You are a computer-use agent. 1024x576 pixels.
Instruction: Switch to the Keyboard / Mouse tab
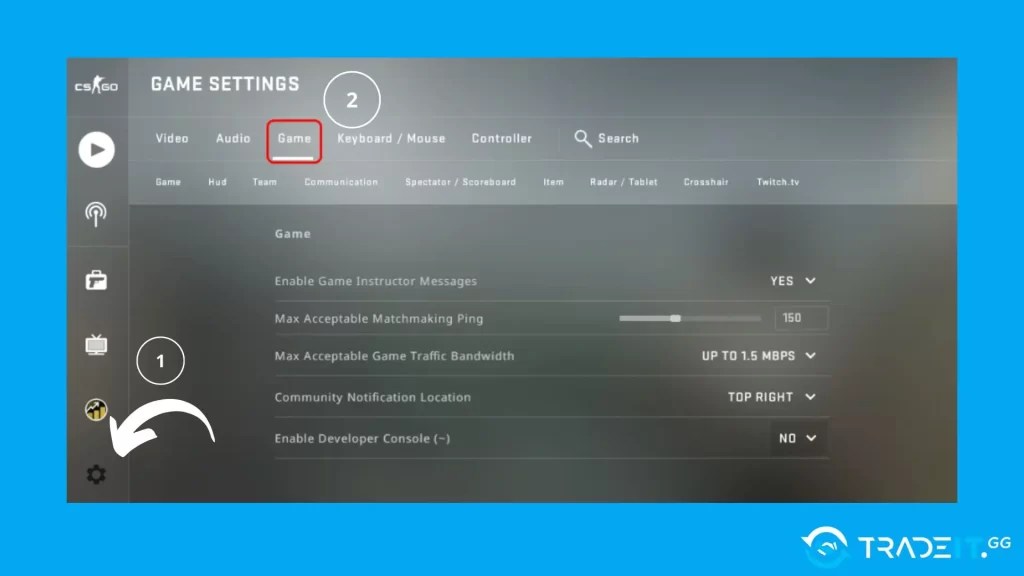coord(391,139)
